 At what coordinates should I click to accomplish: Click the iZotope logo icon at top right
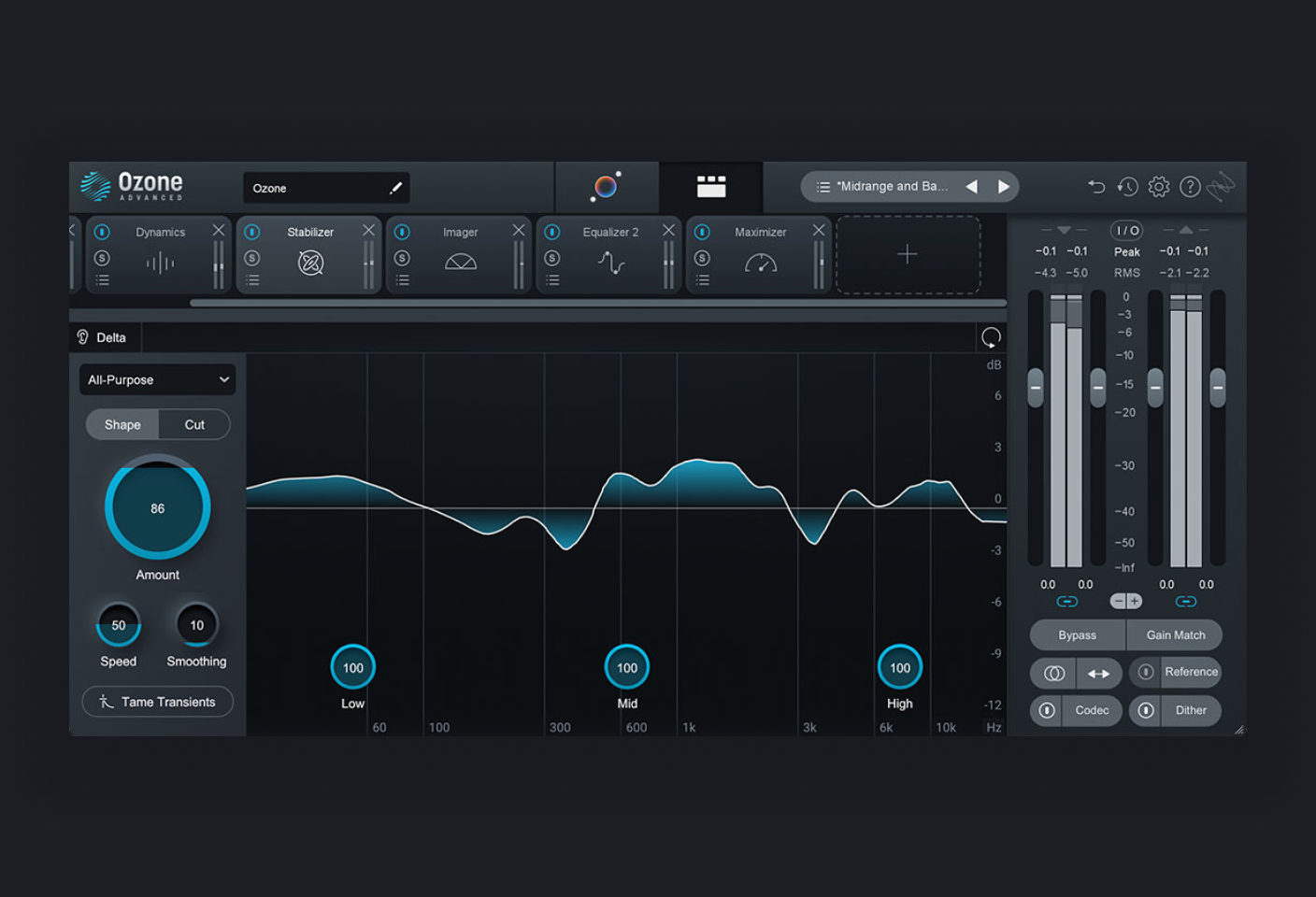click(1221, 187)
